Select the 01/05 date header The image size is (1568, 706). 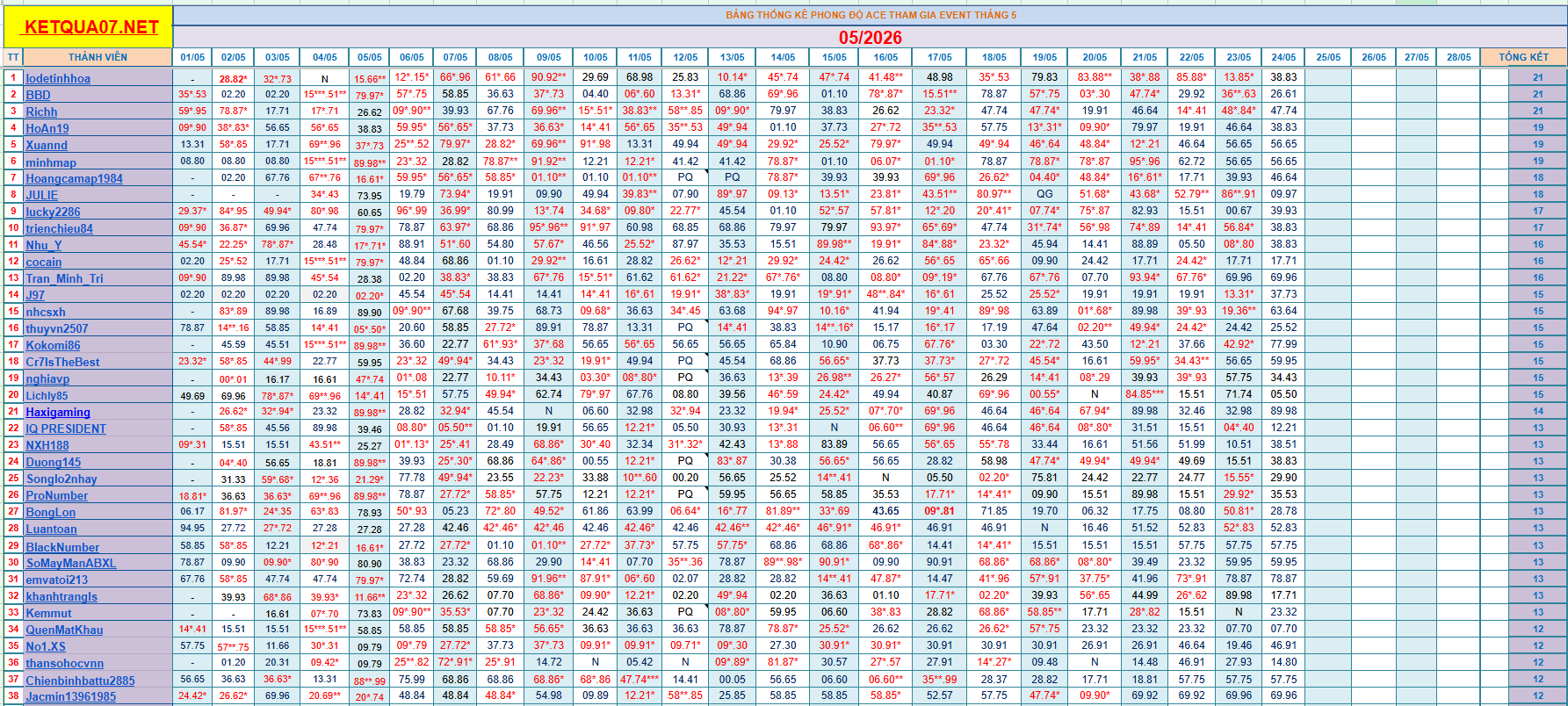(x=192, y=57)
